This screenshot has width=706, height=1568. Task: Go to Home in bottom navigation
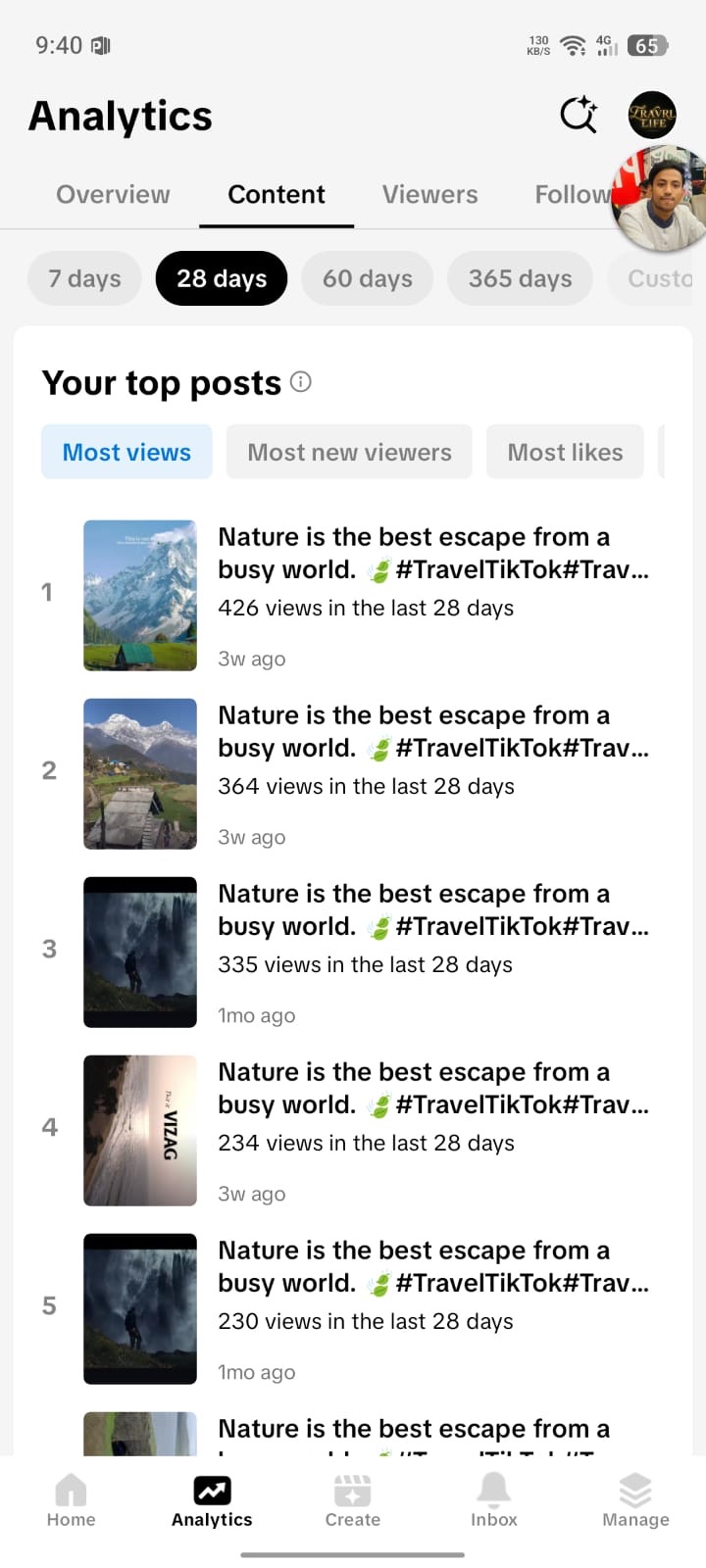[x=72, y=1500]
